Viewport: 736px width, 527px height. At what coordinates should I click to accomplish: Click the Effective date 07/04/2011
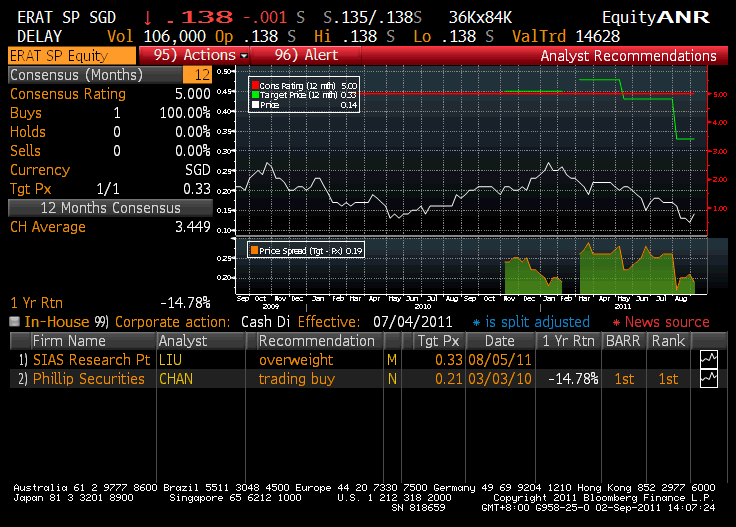(413, 322)
